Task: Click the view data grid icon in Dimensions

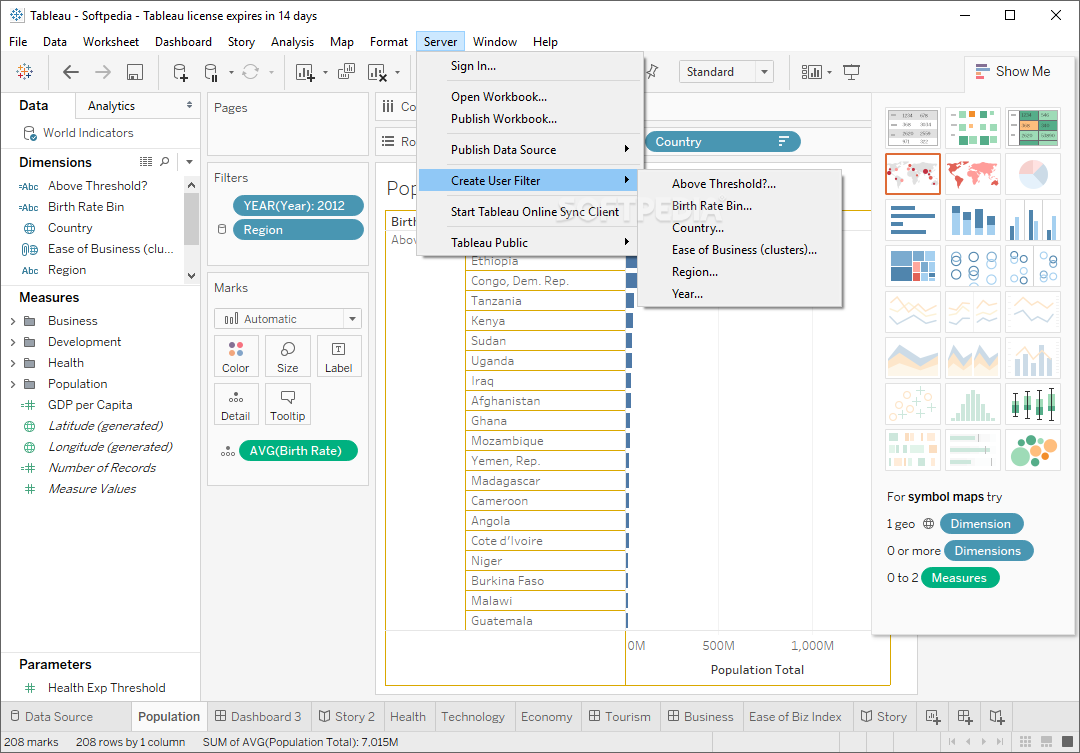Action: (146, 161)
